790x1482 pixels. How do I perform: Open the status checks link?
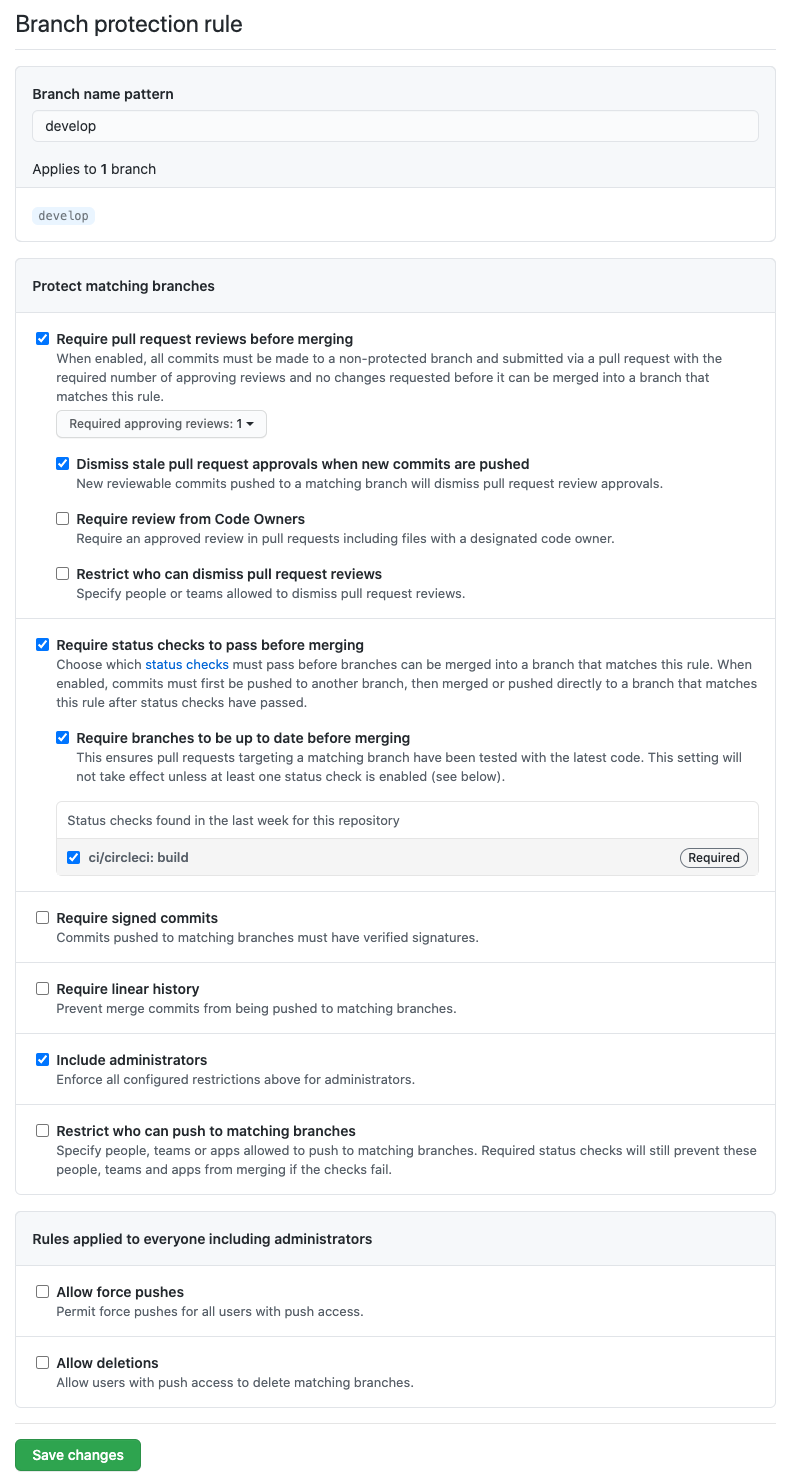(x=187, y=665)
